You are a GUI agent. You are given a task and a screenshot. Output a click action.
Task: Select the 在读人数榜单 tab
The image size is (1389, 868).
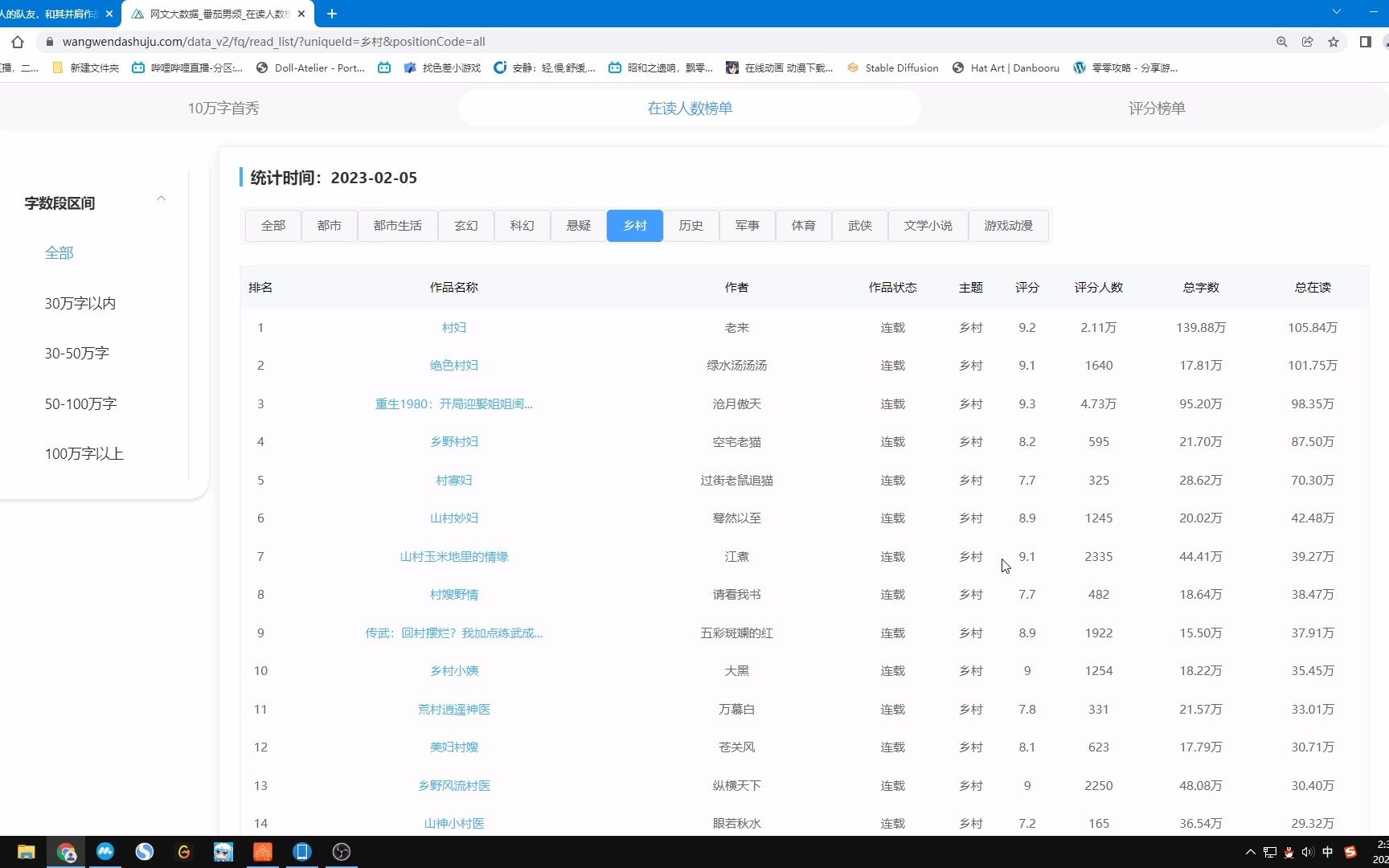pyautogui.click(x=690, y=108)
